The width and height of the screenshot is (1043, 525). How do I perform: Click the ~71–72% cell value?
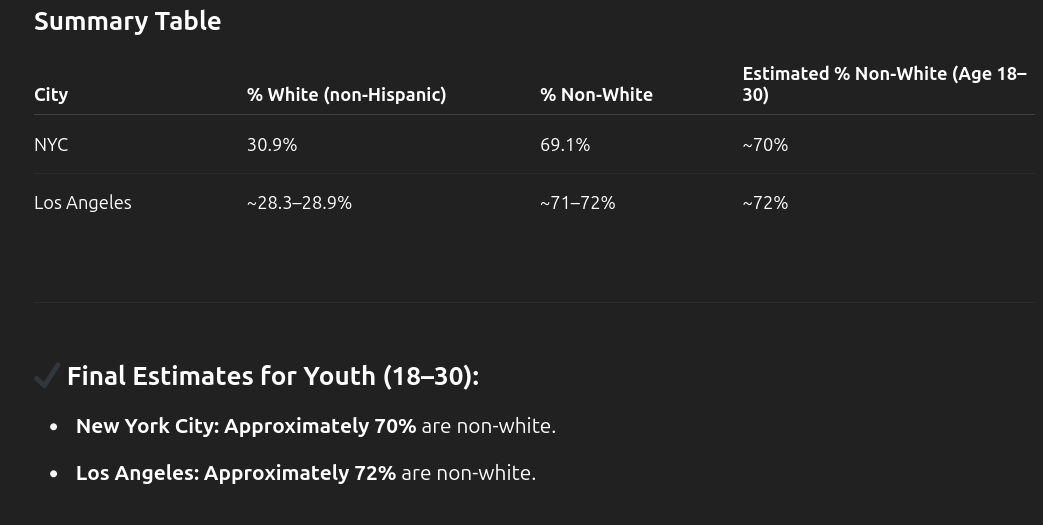[578, 203]
